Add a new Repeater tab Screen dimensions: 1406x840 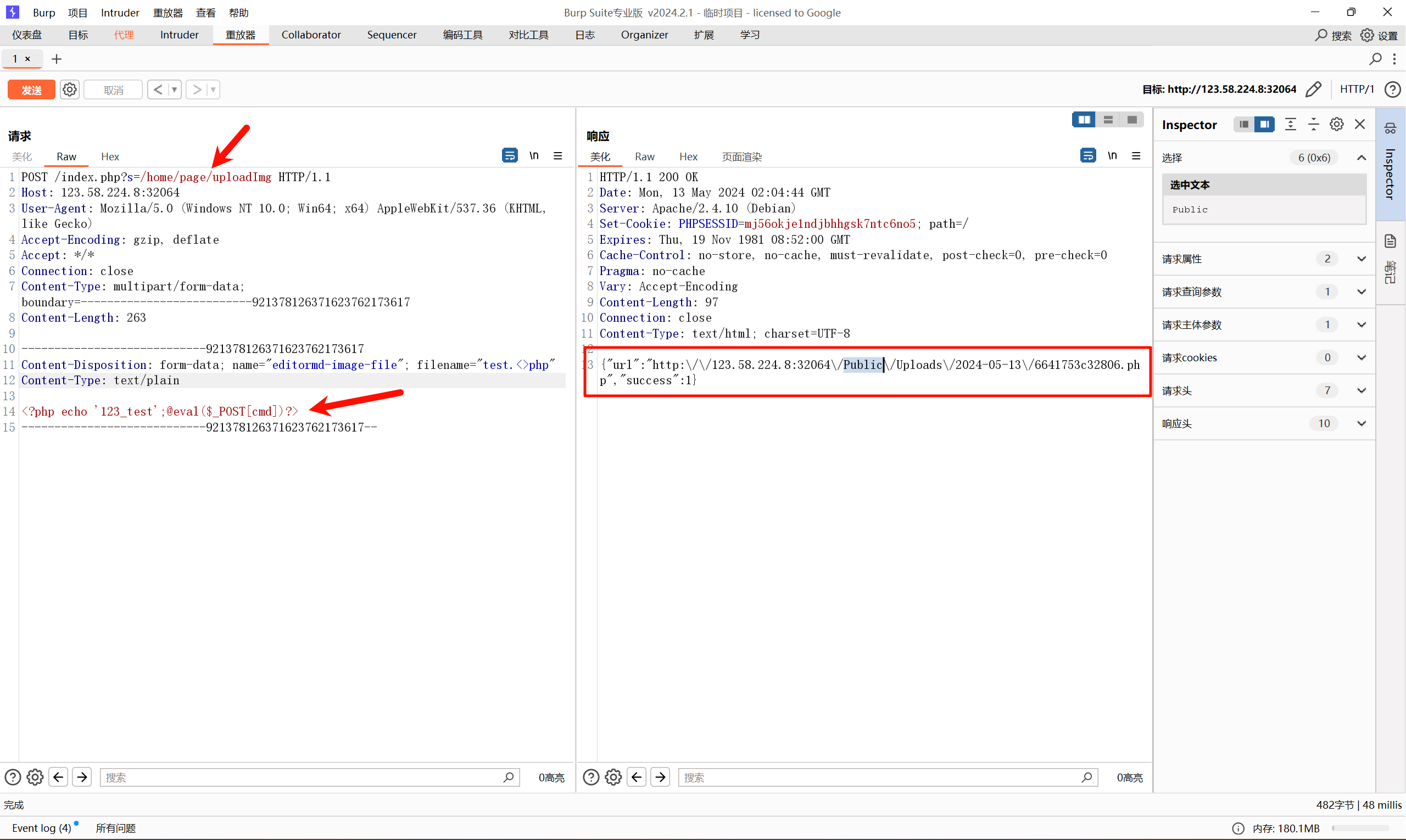57,59
